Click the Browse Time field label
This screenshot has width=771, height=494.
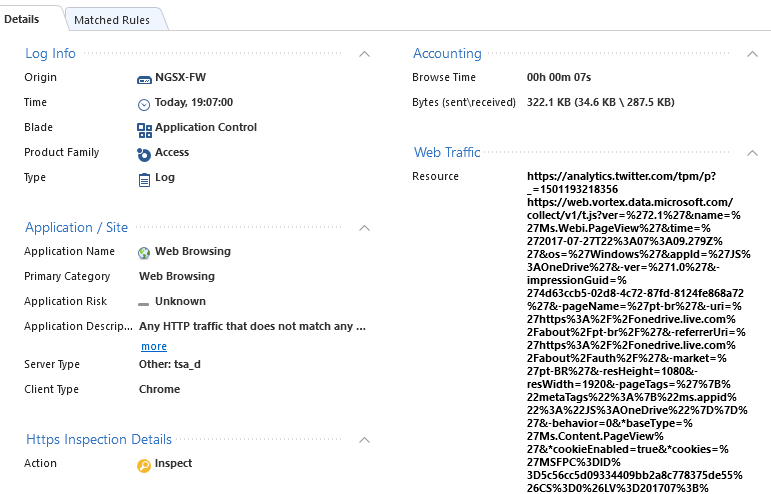click(x=444, y=77)
